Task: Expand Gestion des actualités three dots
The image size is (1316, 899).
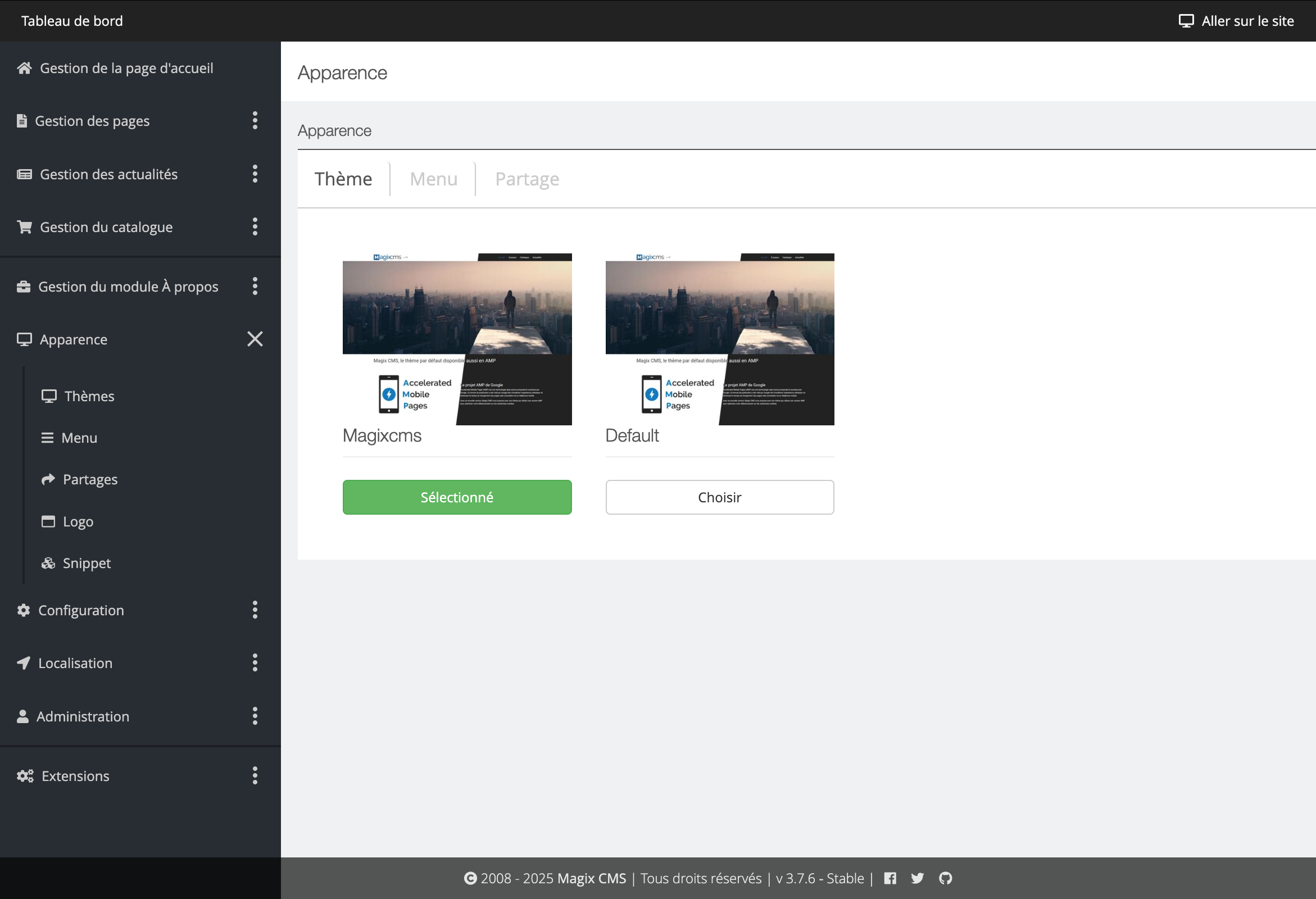Action: (x=255, y=174)
